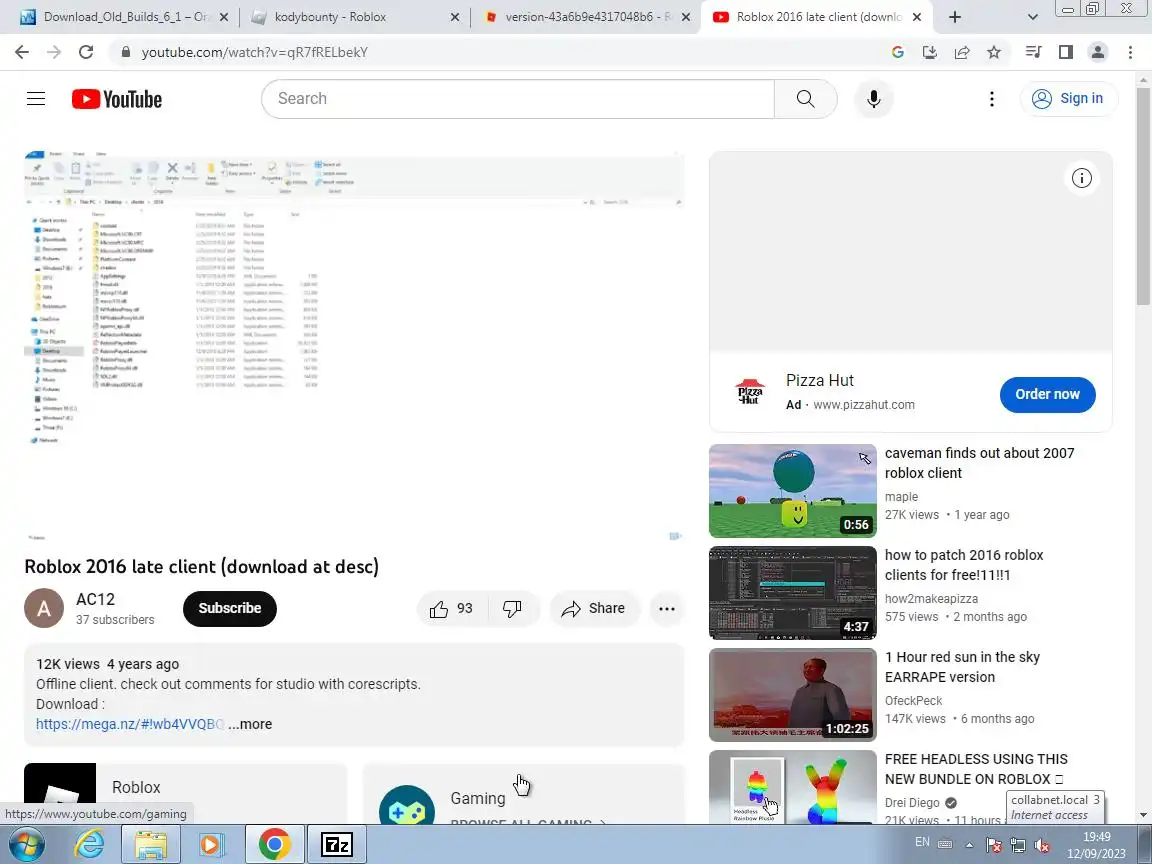The image size is (1152, 864).
Task: Open more actions ellipsis under video
Action: point(666,608)
